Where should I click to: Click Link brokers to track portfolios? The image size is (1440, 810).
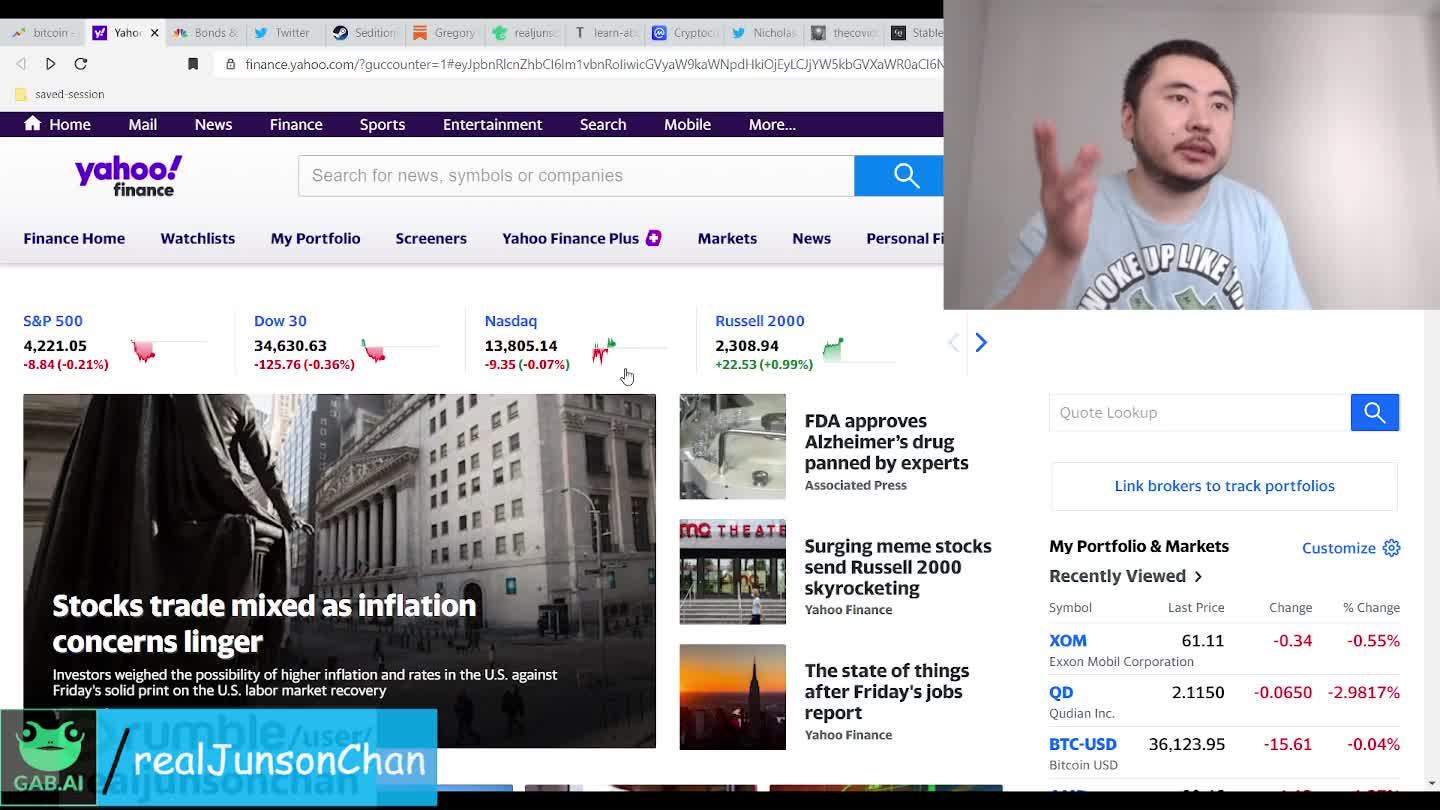(1224, 486)
